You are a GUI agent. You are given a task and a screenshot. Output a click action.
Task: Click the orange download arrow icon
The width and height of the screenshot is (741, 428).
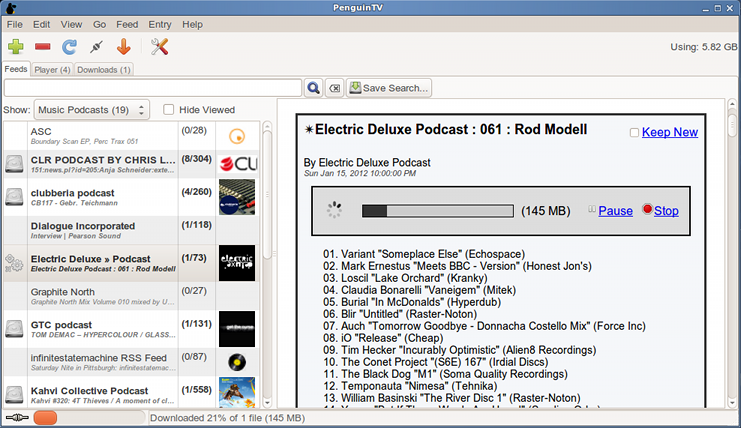(124, 47)
